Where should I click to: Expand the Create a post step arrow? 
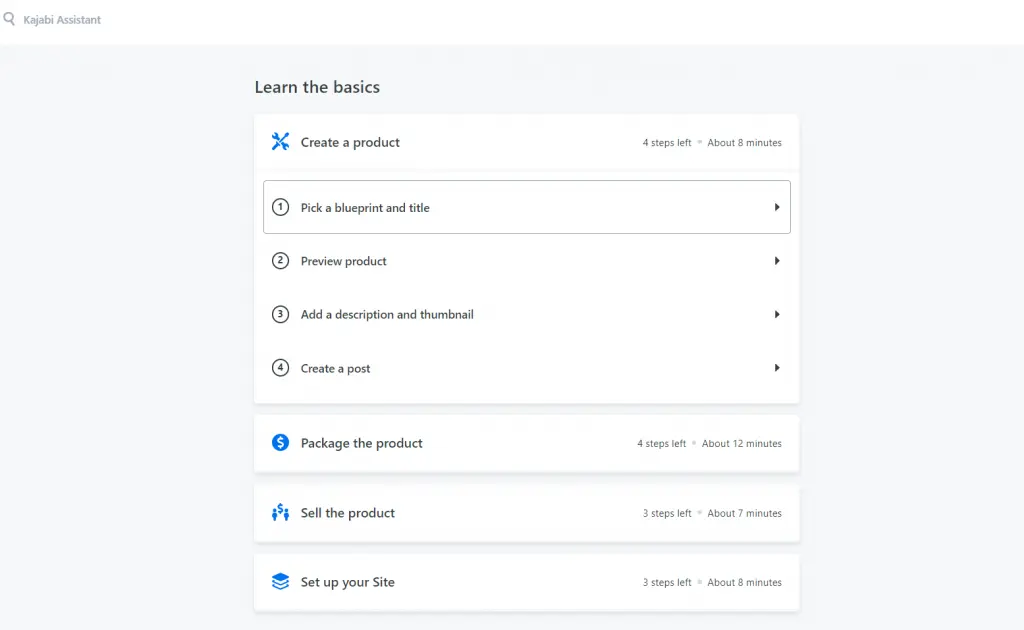point(777,368)
